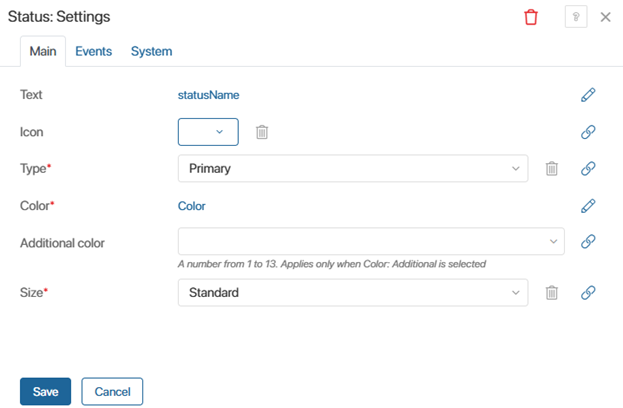Clear the Size value with trash icon

(551, 292)
